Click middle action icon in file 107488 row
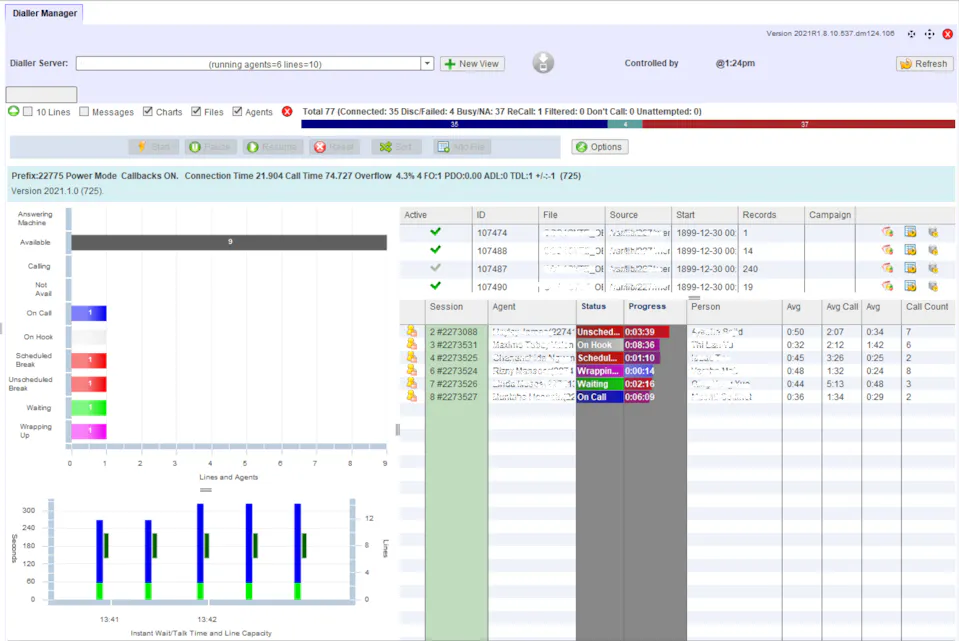The image size is (959, 641). (910, 250)
